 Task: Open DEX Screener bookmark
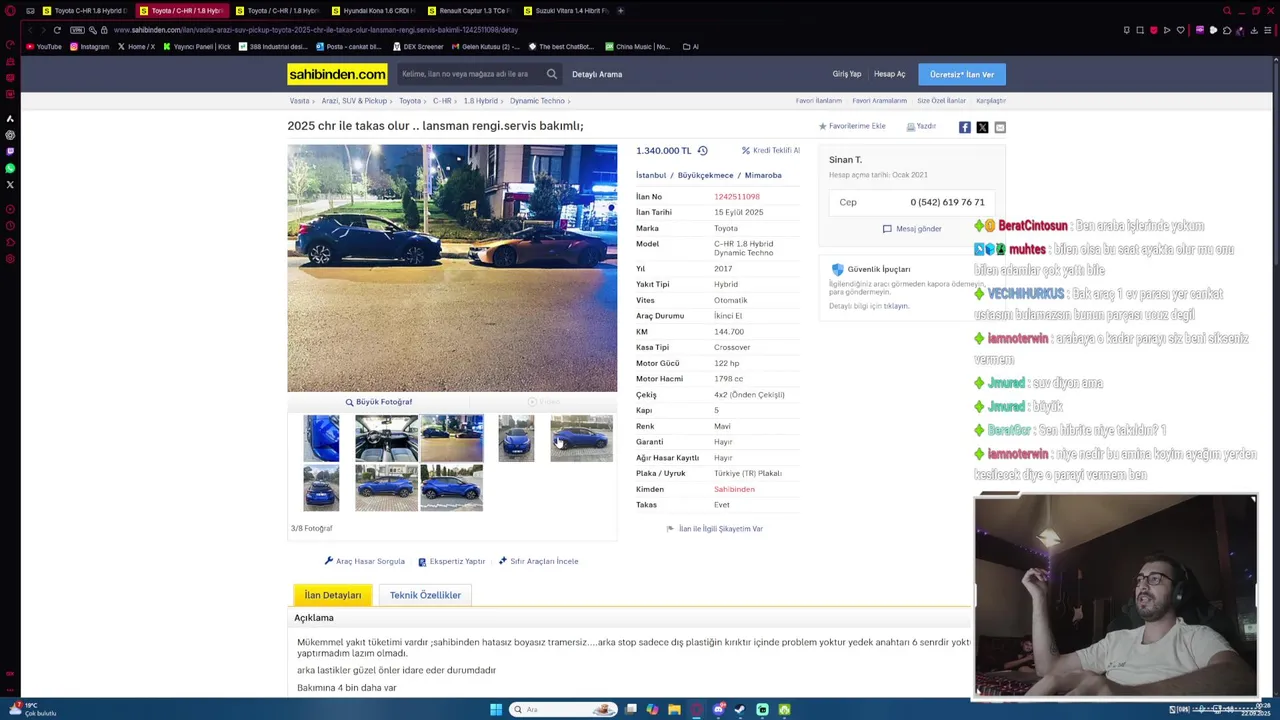coord(418,46)
